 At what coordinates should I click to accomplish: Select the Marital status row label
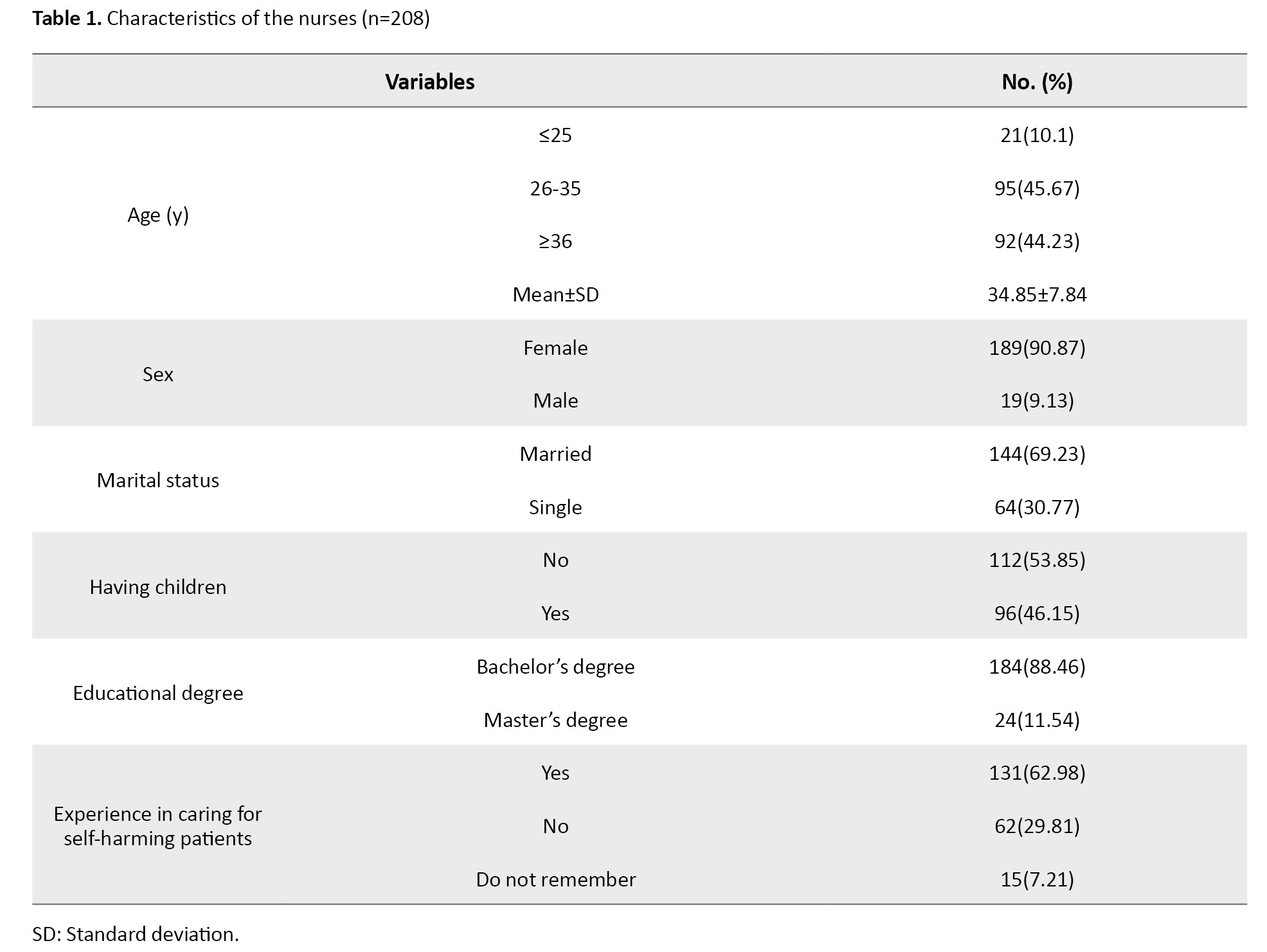pos(157,480)
